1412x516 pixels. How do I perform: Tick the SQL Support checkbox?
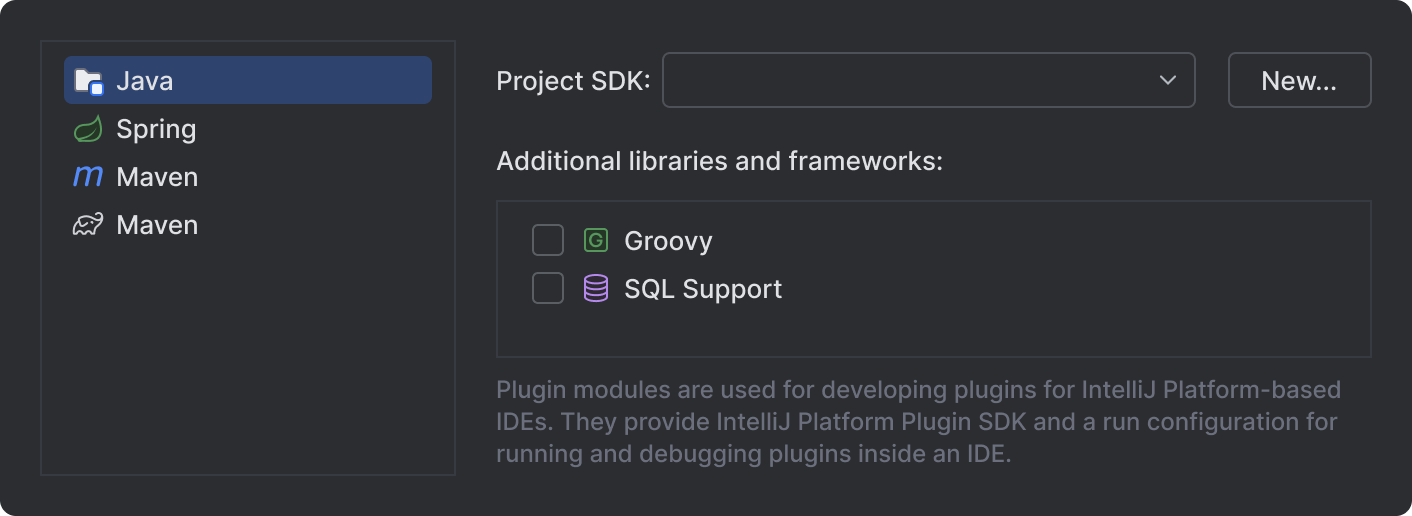tap(548, 289)
